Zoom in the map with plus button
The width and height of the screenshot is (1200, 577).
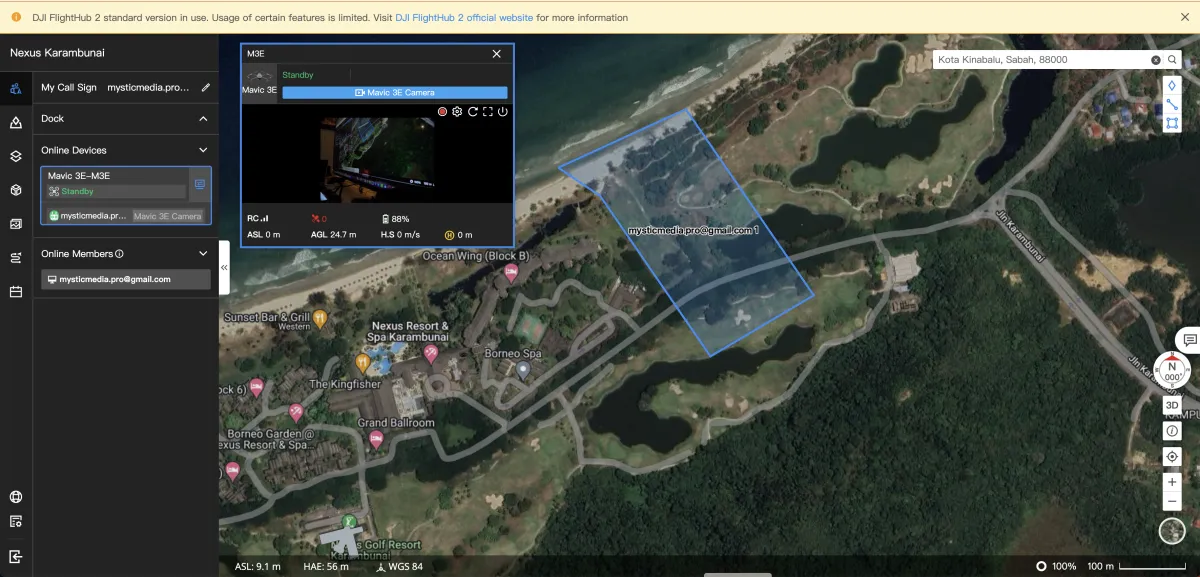[x=1172, y=482]
